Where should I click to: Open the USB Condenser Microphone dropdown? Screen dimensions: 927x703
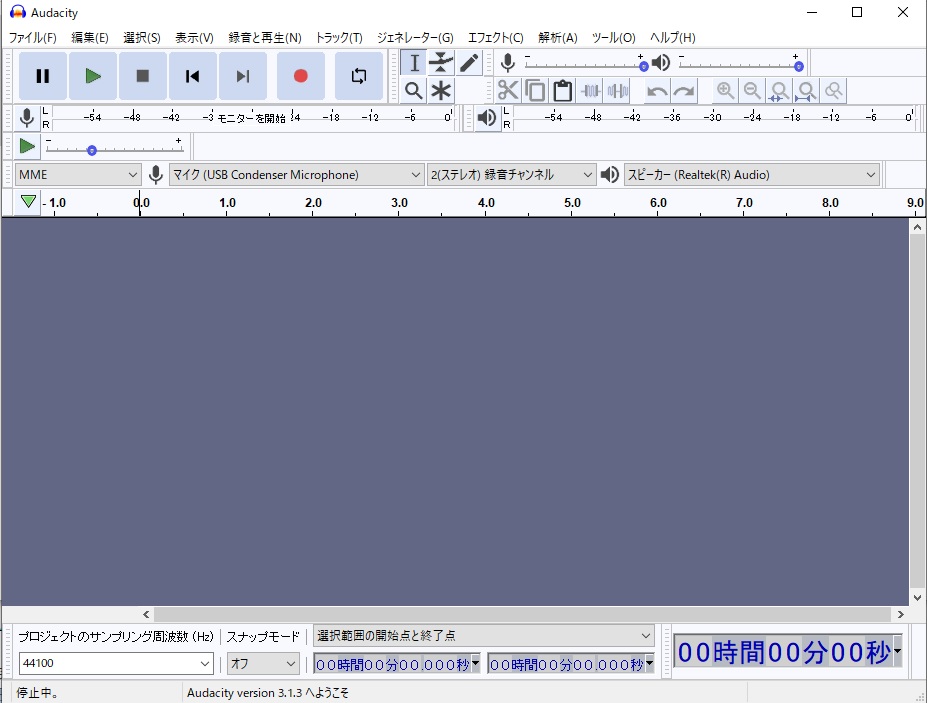coord(296,174)
